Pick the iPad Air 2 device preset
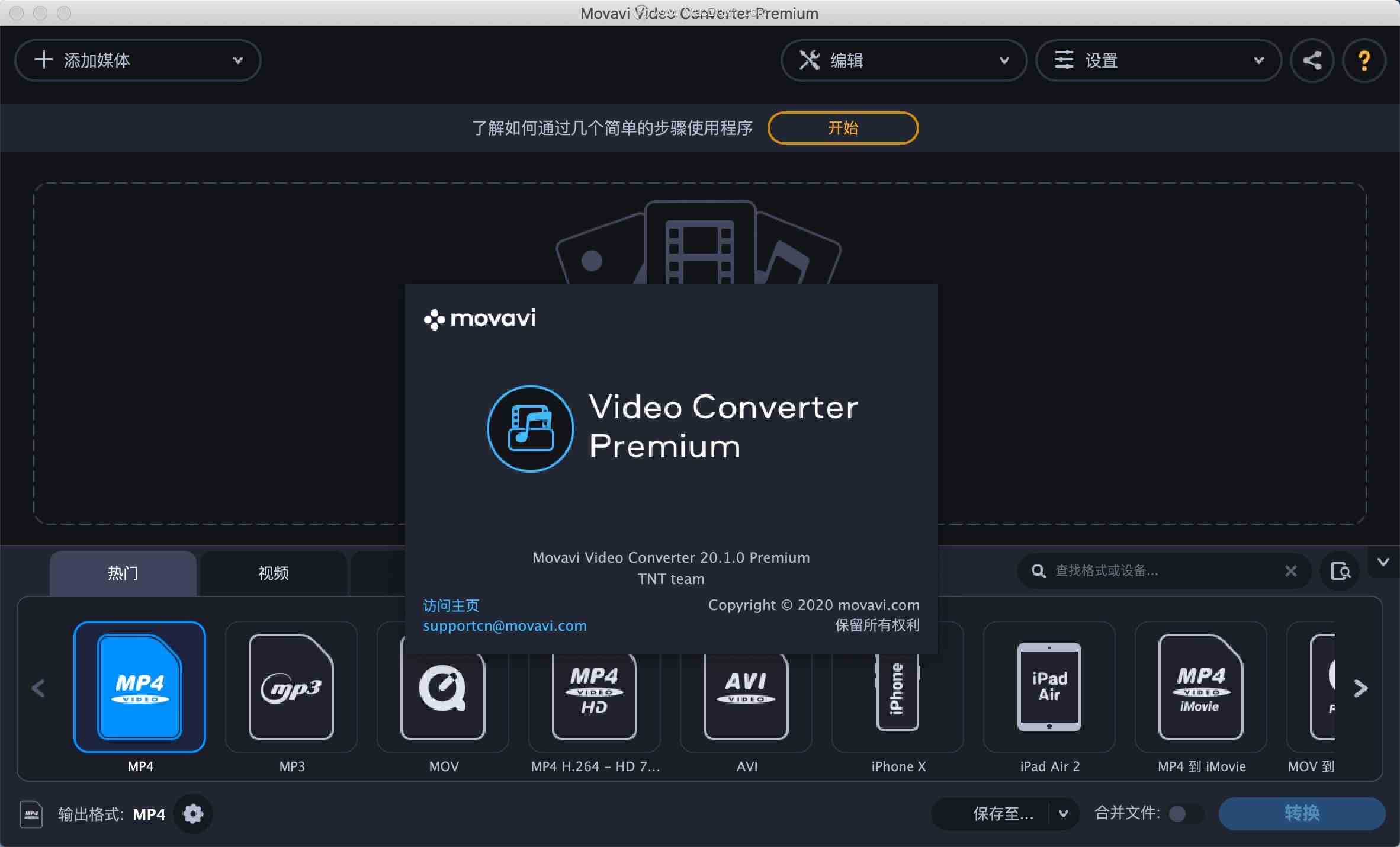This screenshot has width=1400, height=847. coord(1049,686)
